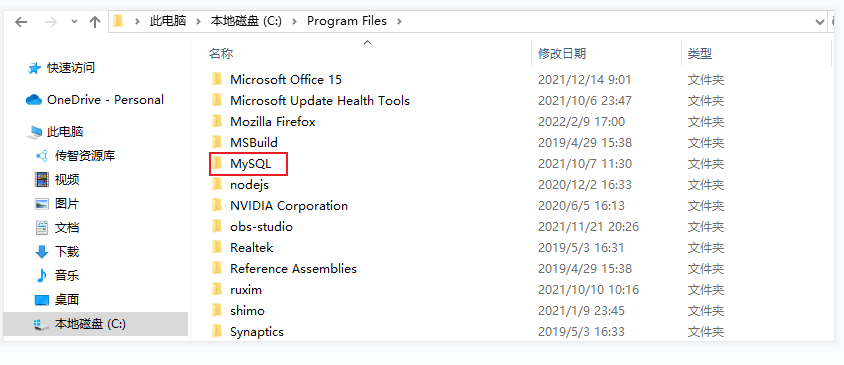Screen dimensions: 844x365
Task: Open 音乐 note icon in sidebar
Action: [x=41, y=275]
